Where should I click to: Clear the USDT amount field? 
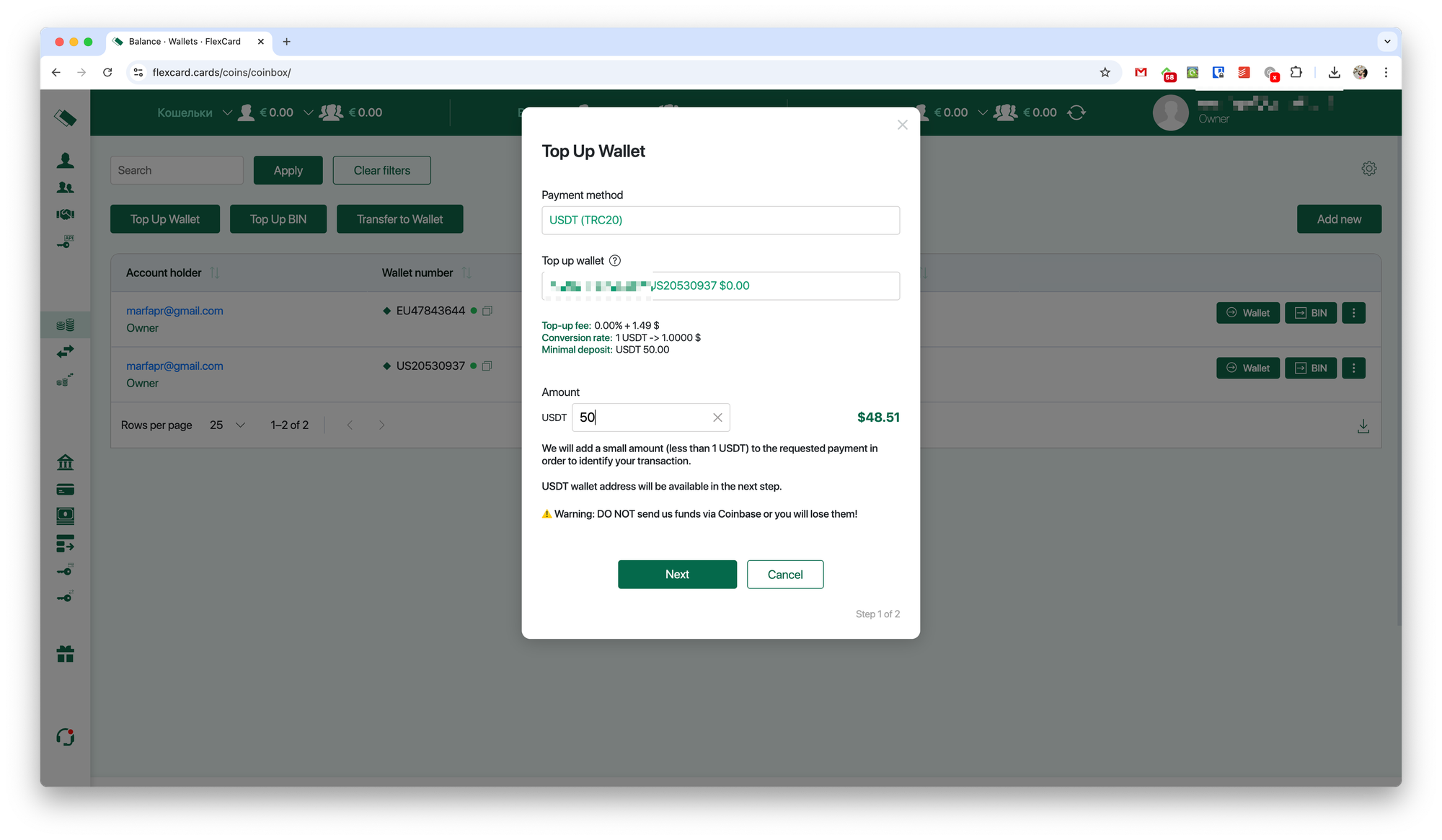[x=717, y=417]
